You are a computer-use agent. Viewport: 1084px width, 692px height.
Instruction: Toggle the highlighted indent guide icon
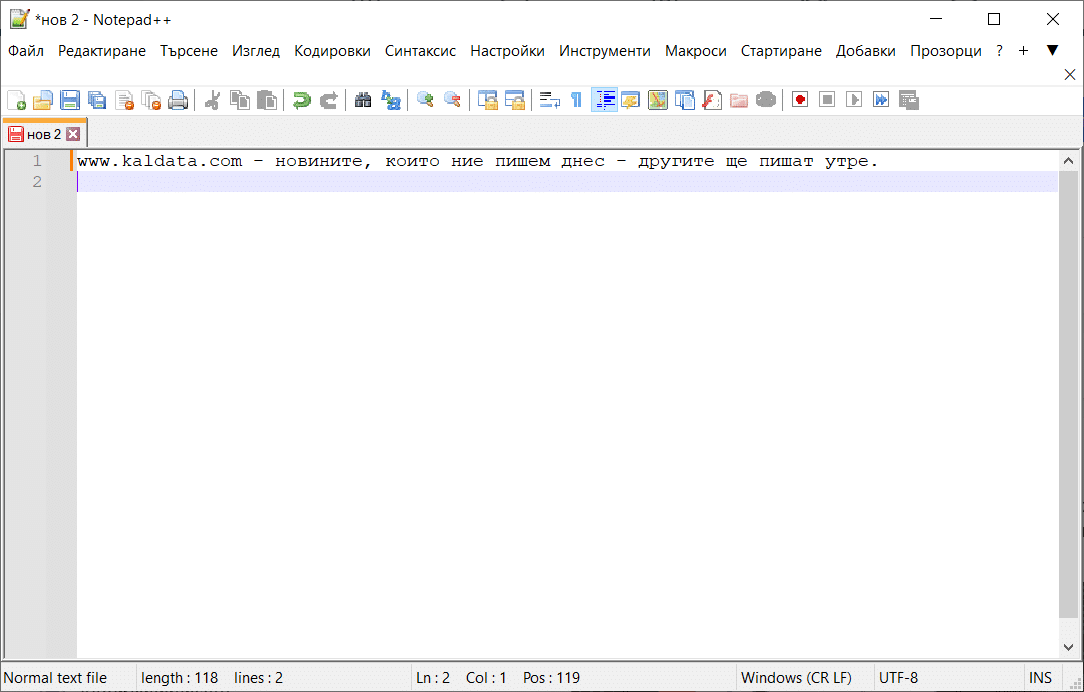[x=604, y=100]
